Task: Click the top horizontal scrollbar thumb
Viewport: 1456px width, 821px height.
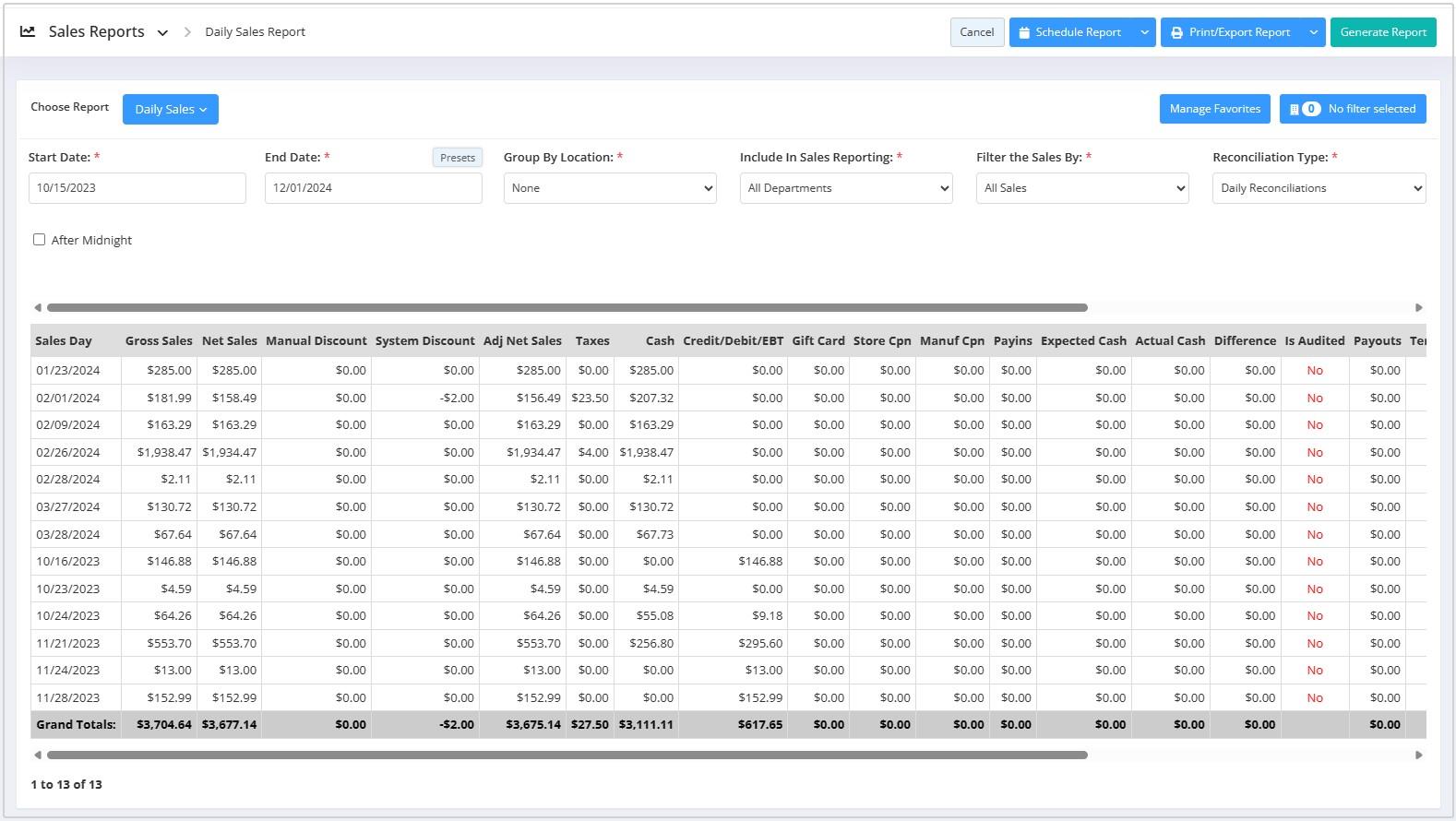Action: 567,307
